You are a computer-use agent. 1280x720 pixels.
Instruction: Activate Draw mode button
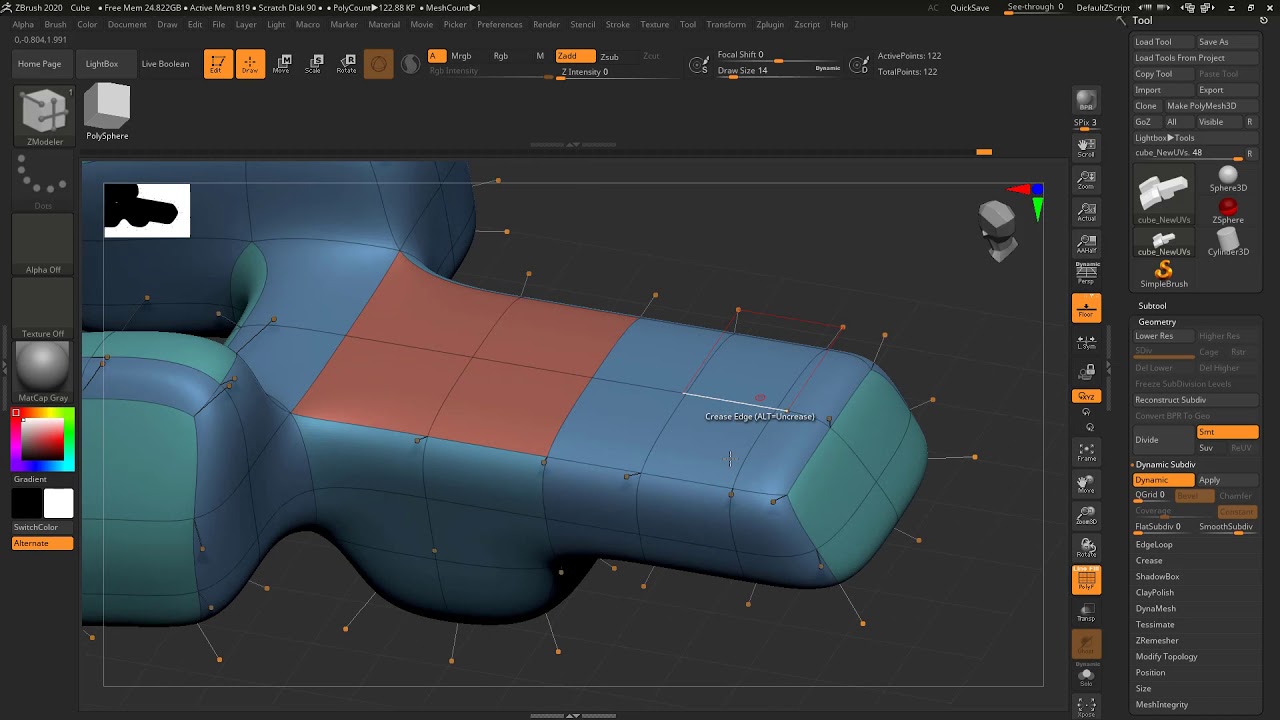[x=250, y=64]
